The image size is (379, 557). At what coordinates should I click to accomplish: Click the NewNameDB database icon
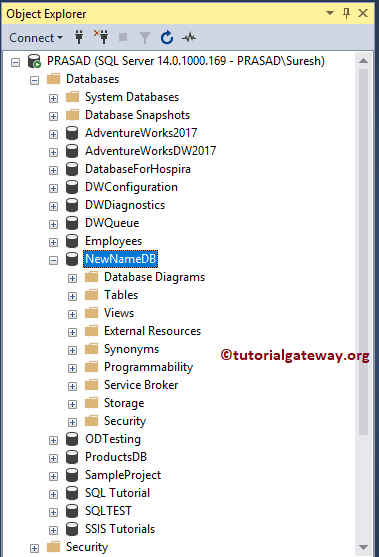(x=72, y=259)
